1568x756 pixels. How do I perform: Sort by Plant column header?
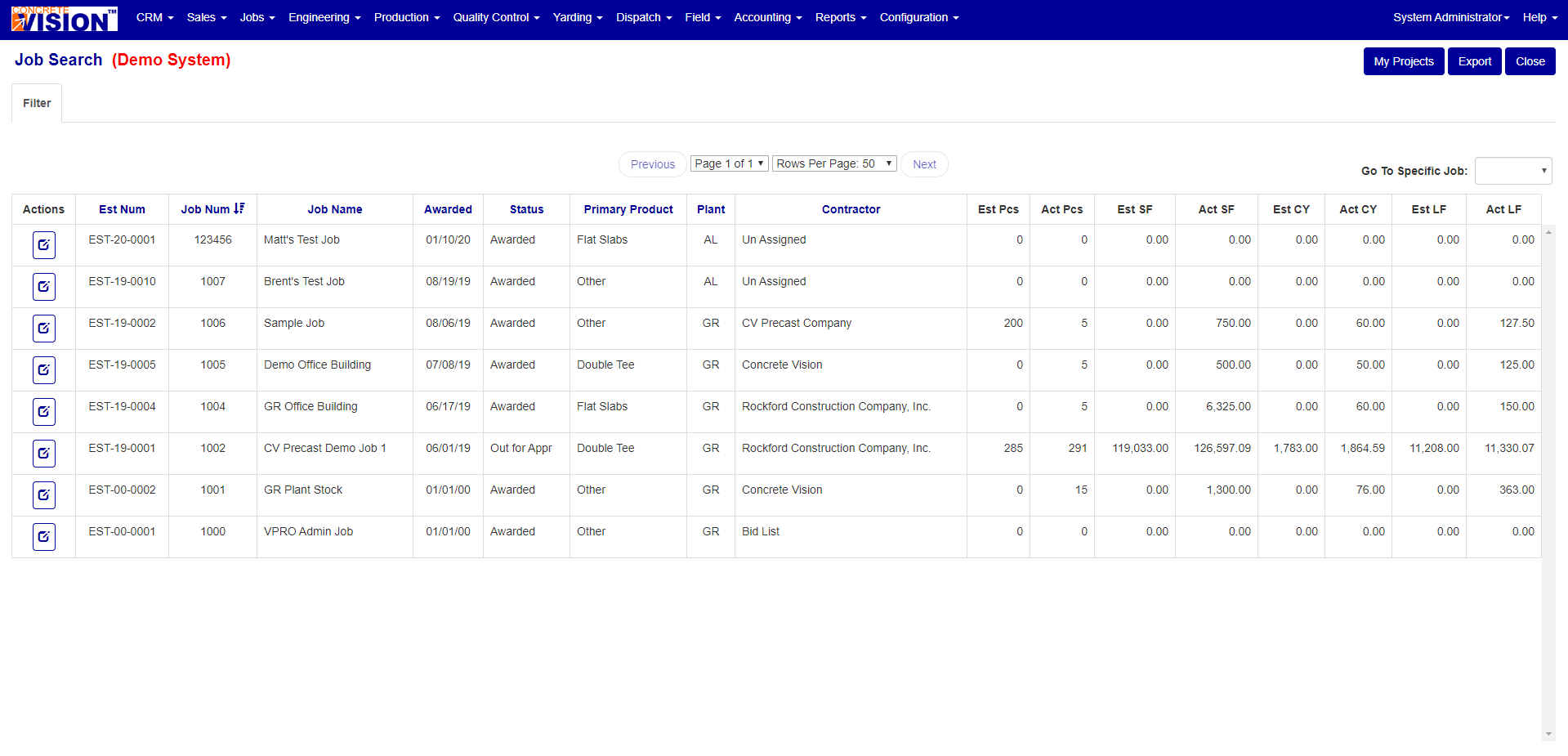(711, 209)
